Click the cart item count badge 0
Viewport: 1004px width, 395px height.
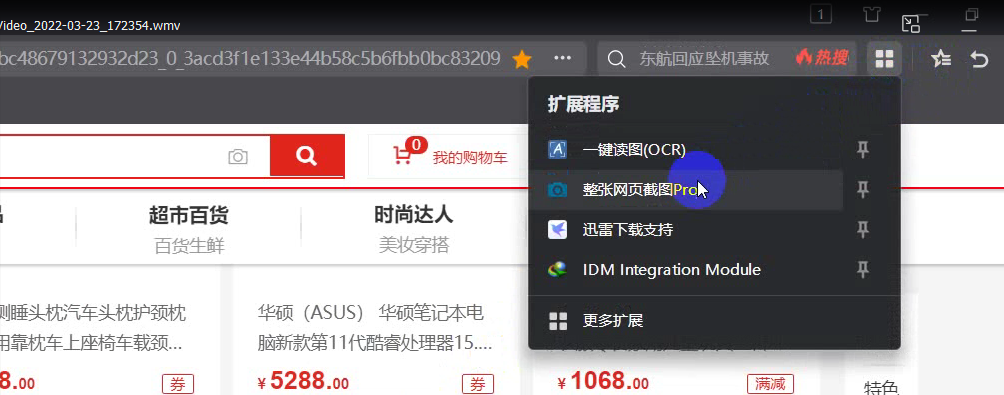click(x=416, y=145)
